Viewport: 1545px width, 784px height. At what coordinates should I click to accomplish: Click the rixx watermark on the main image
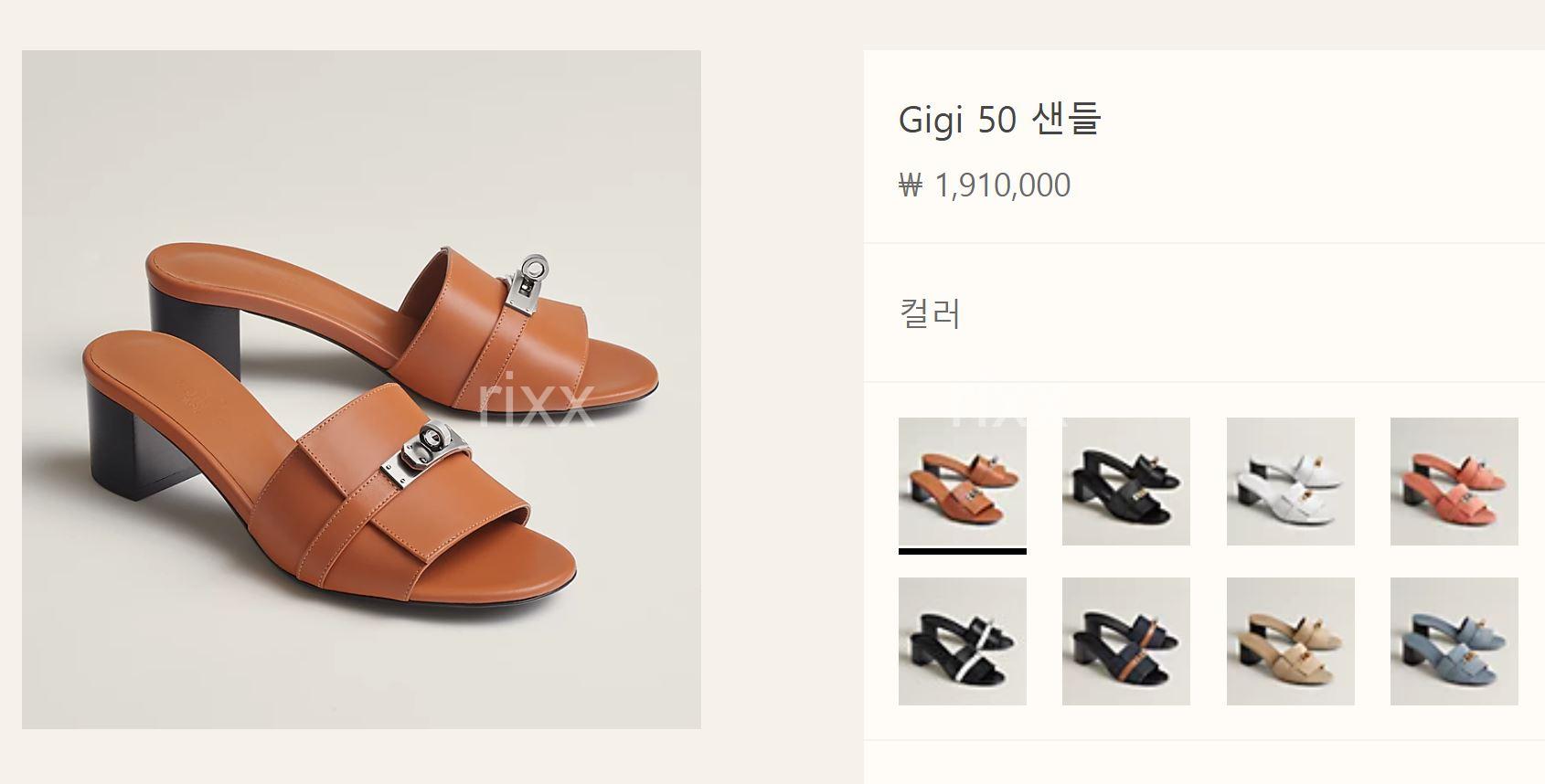pos(537,401)
